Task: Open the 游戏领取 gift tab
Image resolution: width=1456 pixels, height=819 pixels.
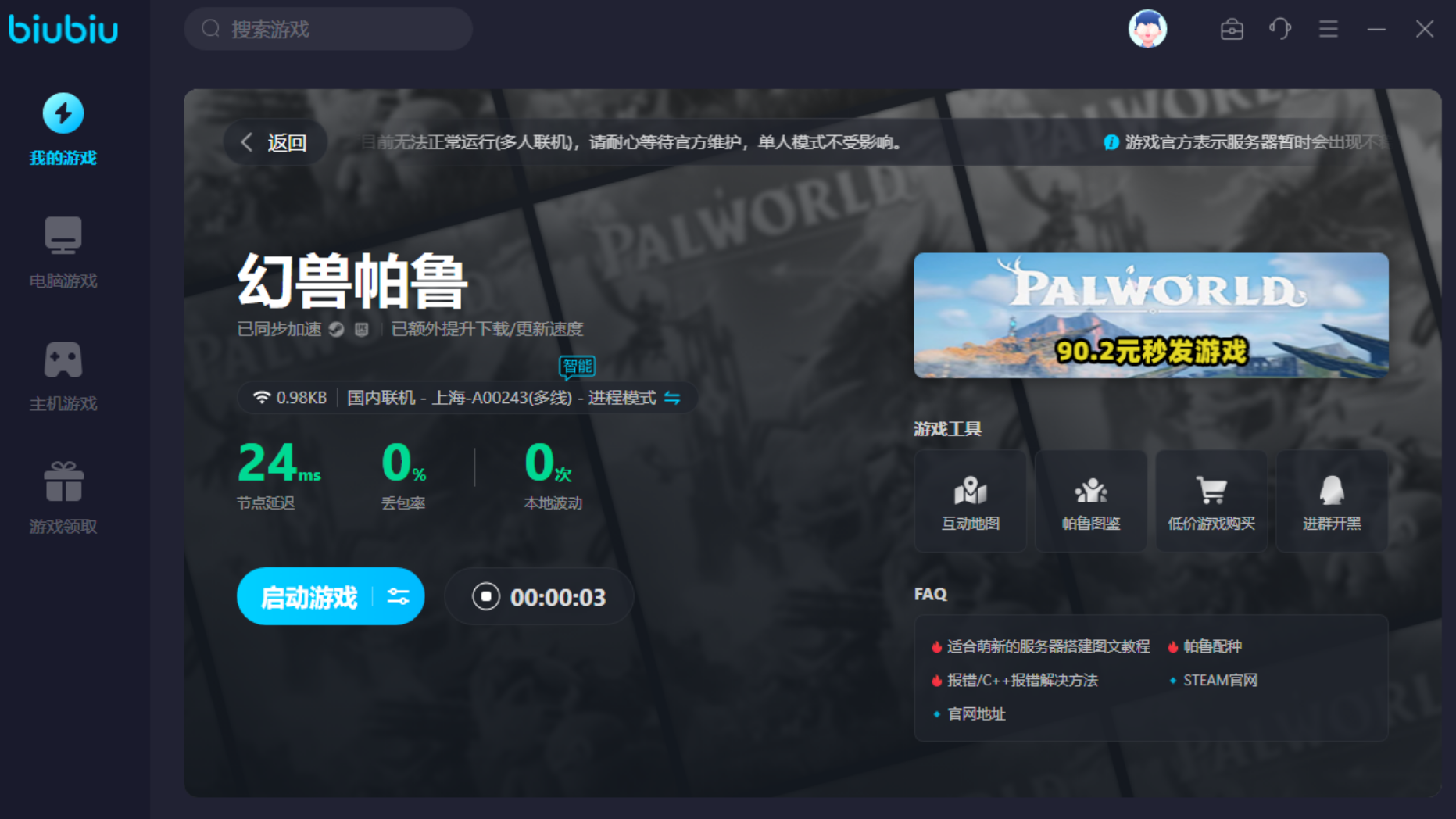Action: [x=63, y=498]
